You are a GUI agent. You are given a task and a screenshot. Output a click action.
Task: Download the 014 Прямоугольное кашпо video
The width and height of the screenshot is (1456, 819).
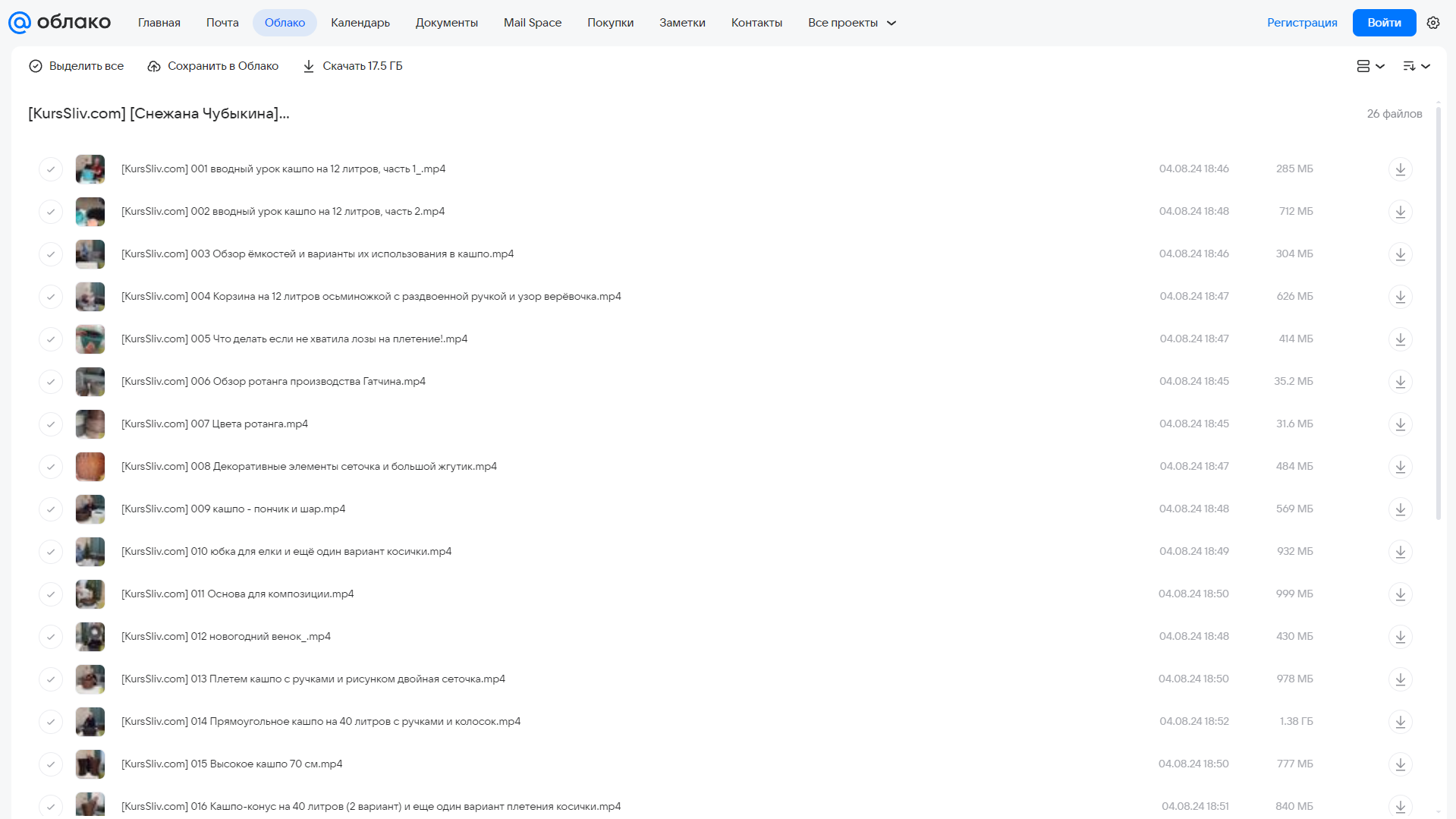coord(1401,722)
